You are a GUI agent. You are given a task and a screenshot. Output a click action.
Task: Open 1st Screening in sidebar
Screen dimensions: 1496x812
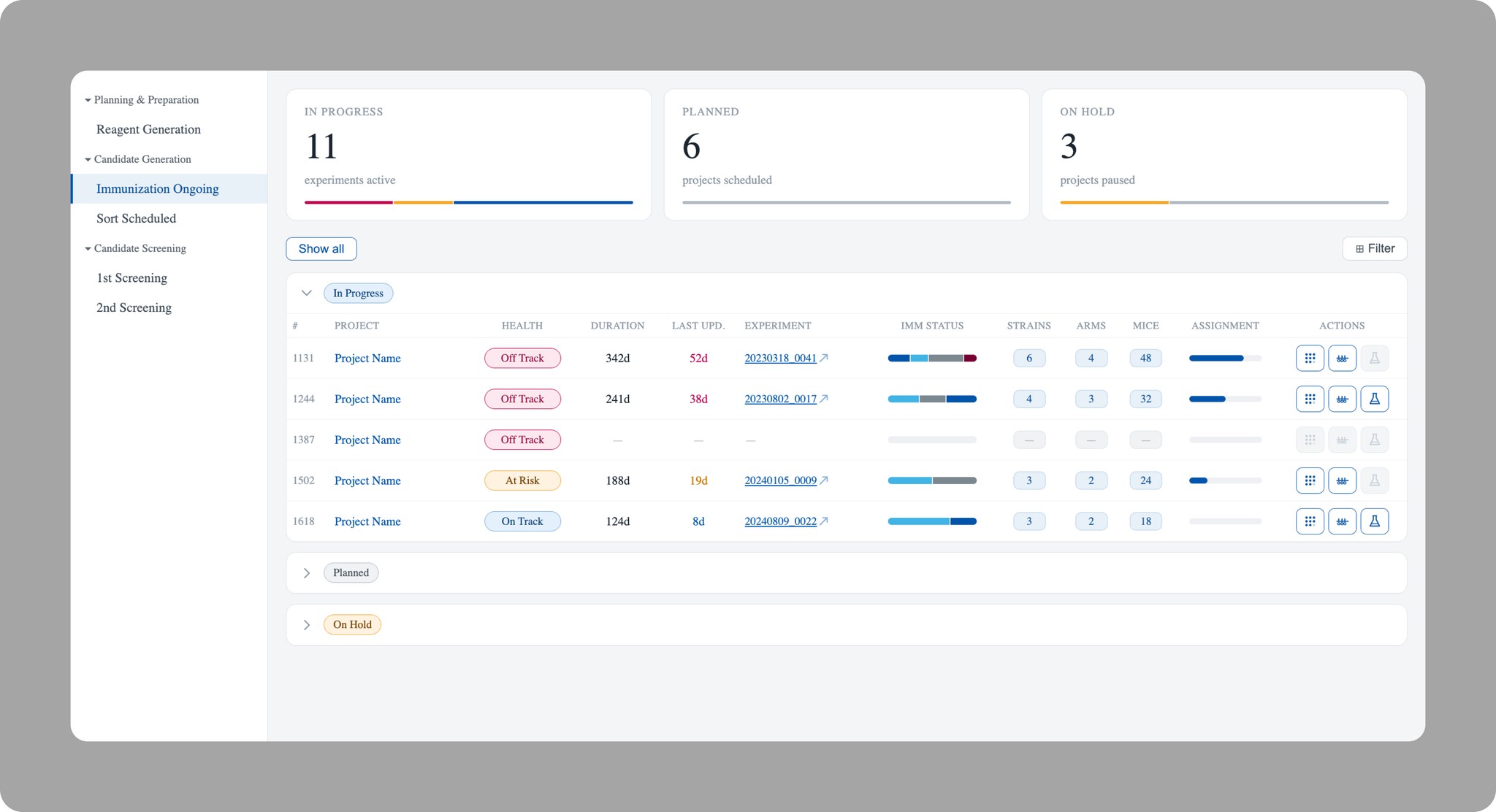(131, 277)
